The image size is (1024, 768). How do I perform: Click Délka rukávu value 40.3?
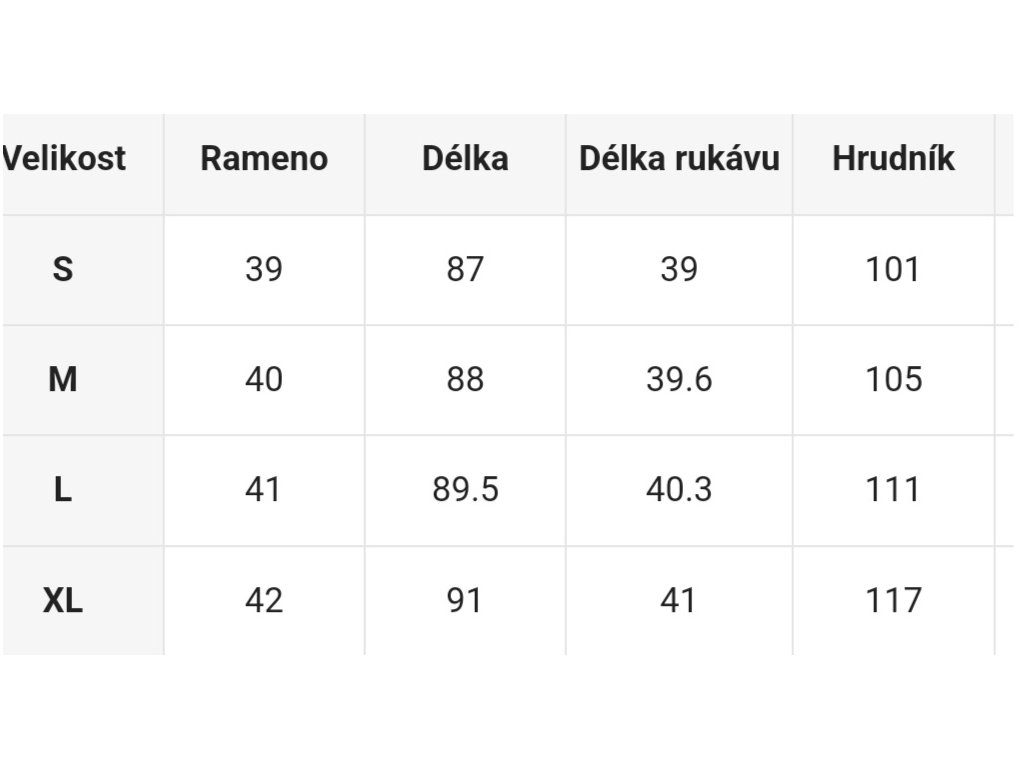tap(679, 490)
